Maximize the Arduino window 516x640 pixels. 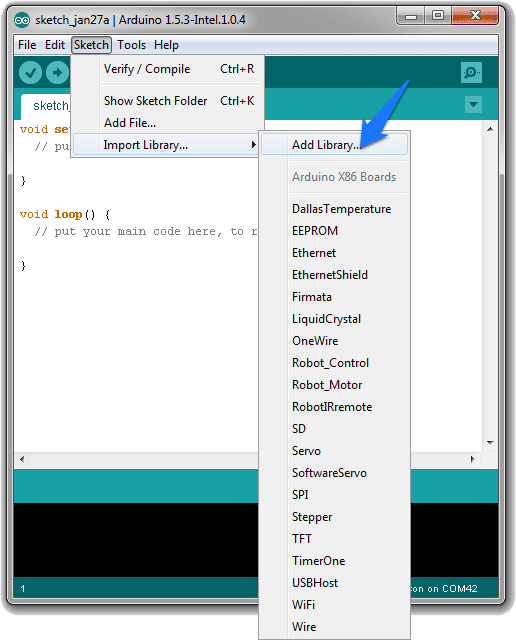coord(438,17)
